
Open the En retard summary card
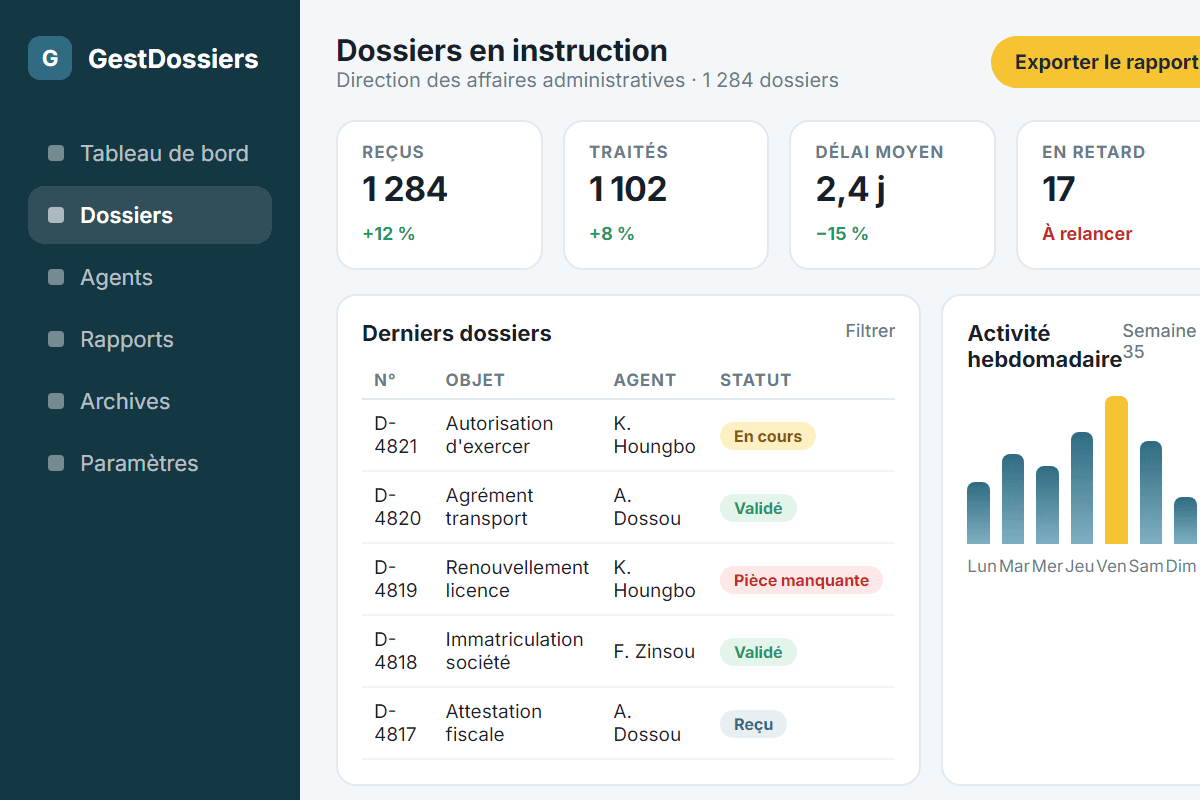tap(1108, 195)
